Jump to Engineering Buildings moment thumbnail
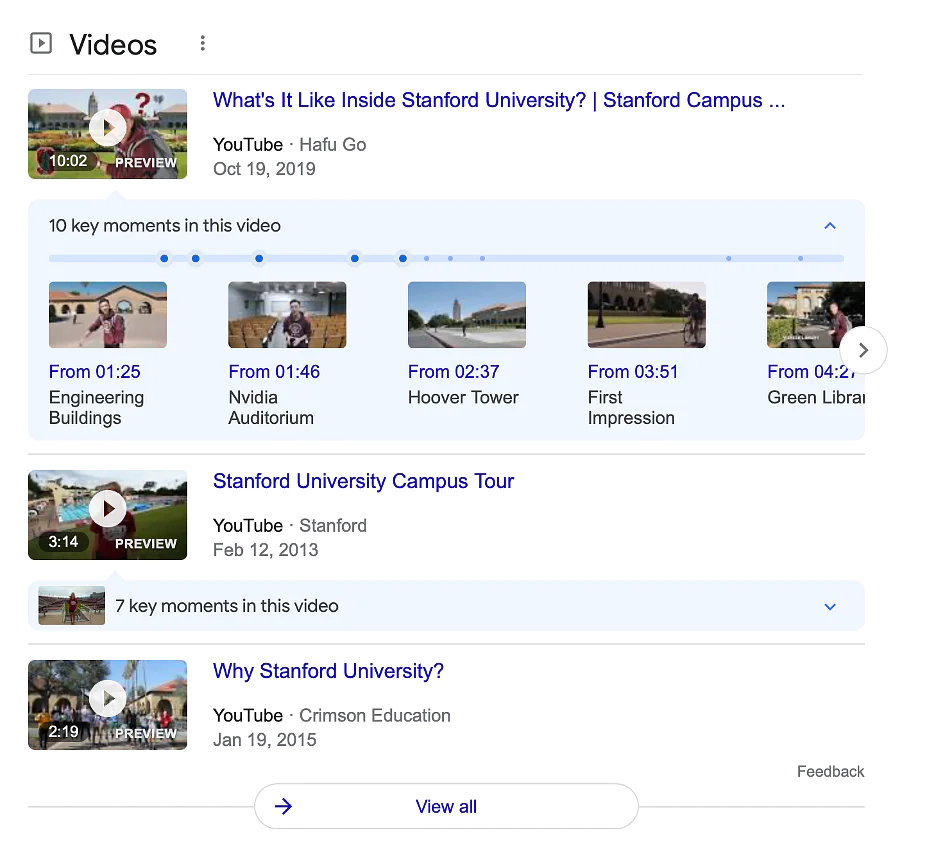 point(108,315)
